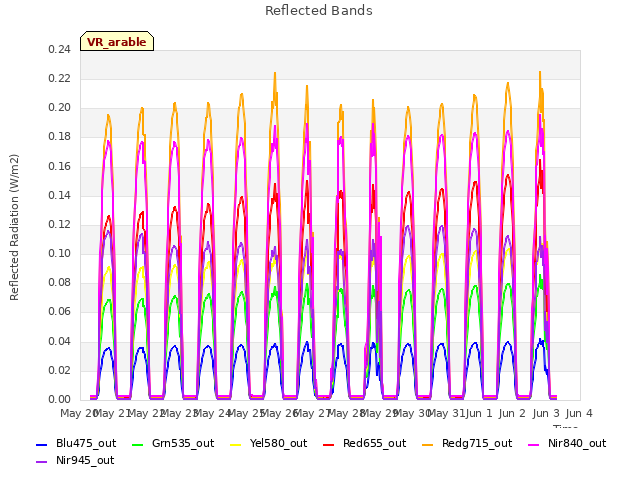
Task: Click the Jun 1 x-axis date label
Action: click(x=479, y=413)
